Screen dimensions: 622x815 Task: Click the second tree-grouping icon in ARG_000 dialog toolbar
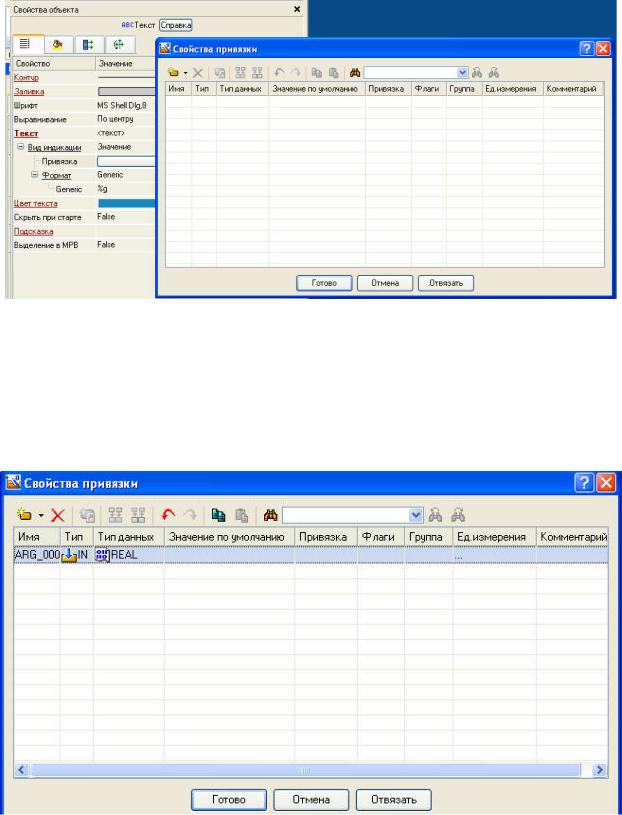click(138, 515)
